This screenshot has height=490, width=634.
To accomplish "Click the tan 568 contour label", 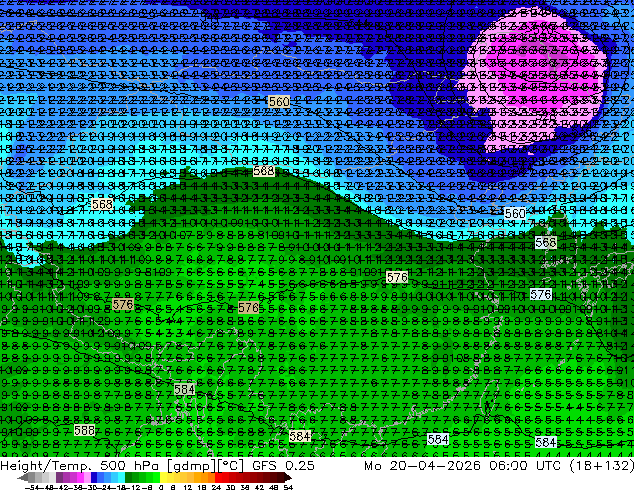I will (102, 205).
